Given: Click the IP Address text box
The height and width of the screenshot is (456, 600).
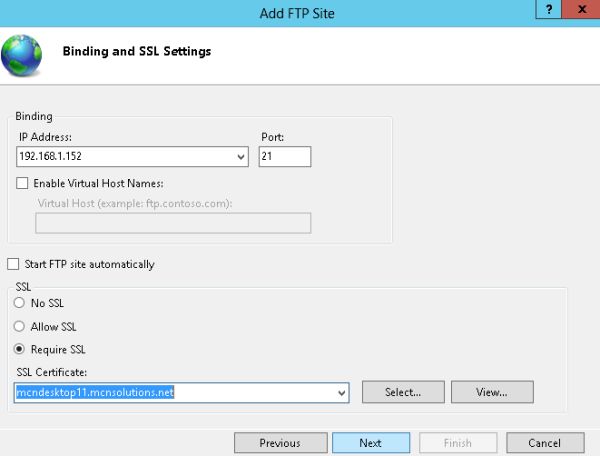Looking at the screenshot, I should point(125,157).
